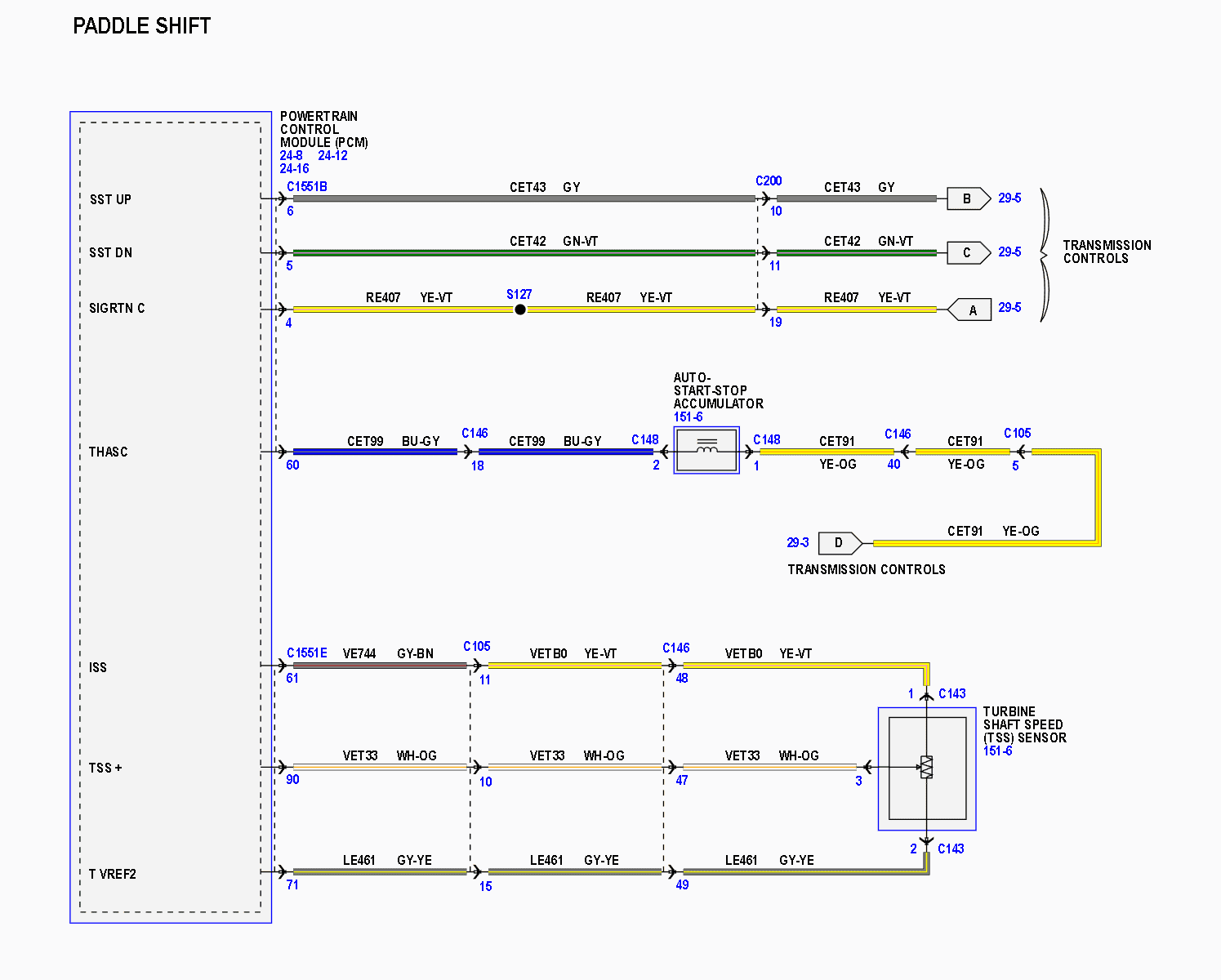
Task: Select the green CET42 GN-VT wire
Action: tap(524, 253)
